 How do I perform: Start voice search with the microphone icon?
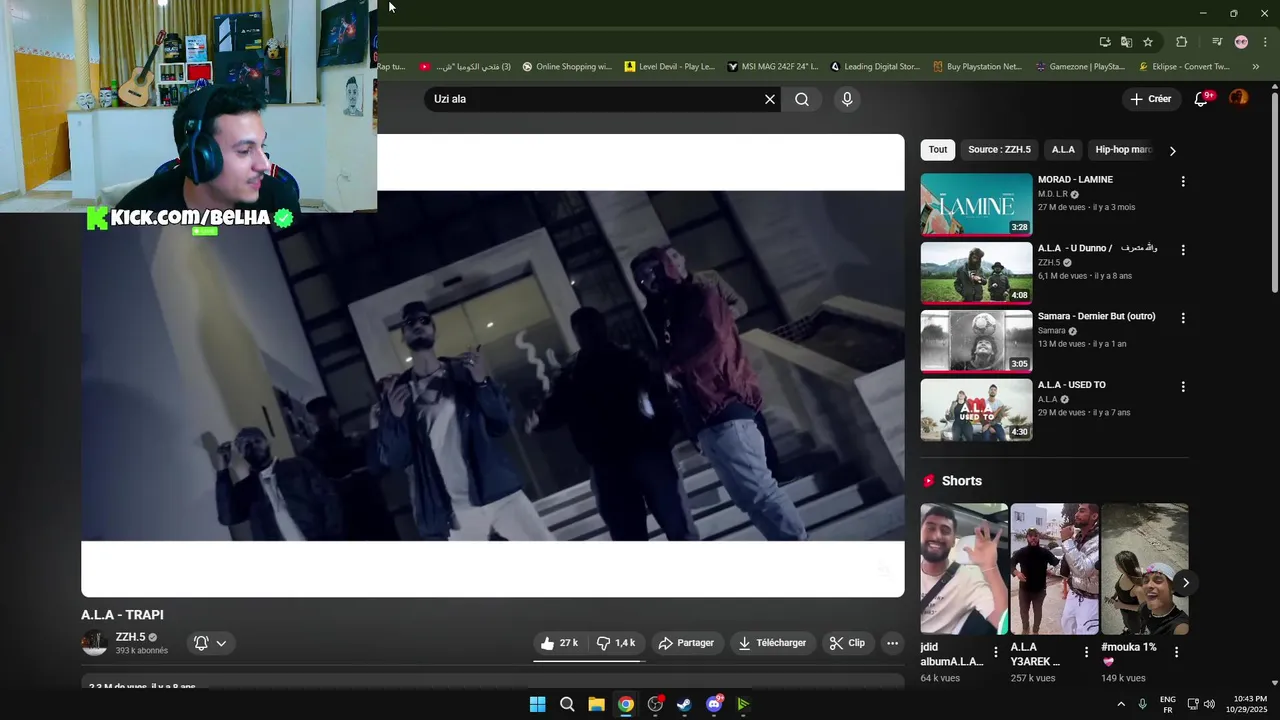pos(847,99)
